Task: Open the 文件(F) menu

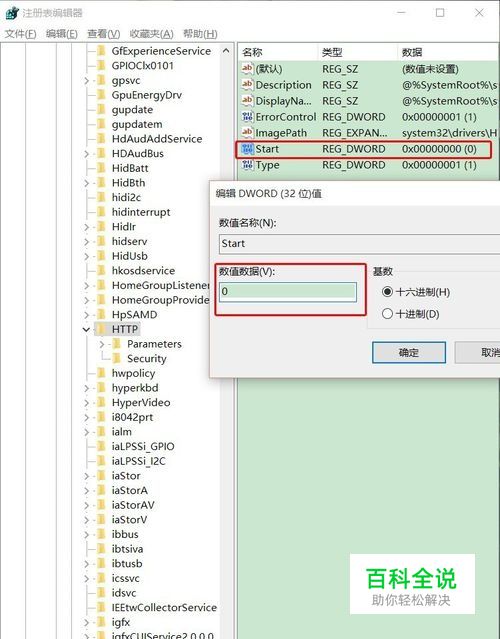Action: tap(20, 34)
